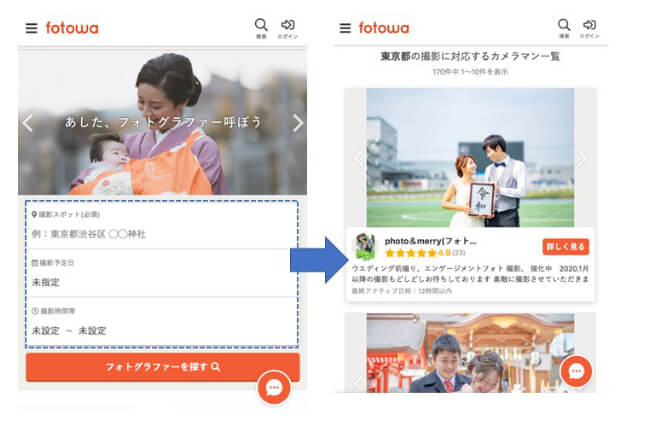The width and height of the screenshot is (663, 427).
Task: Show next hero banner slide arrow
Action: [x=297, y=124]
